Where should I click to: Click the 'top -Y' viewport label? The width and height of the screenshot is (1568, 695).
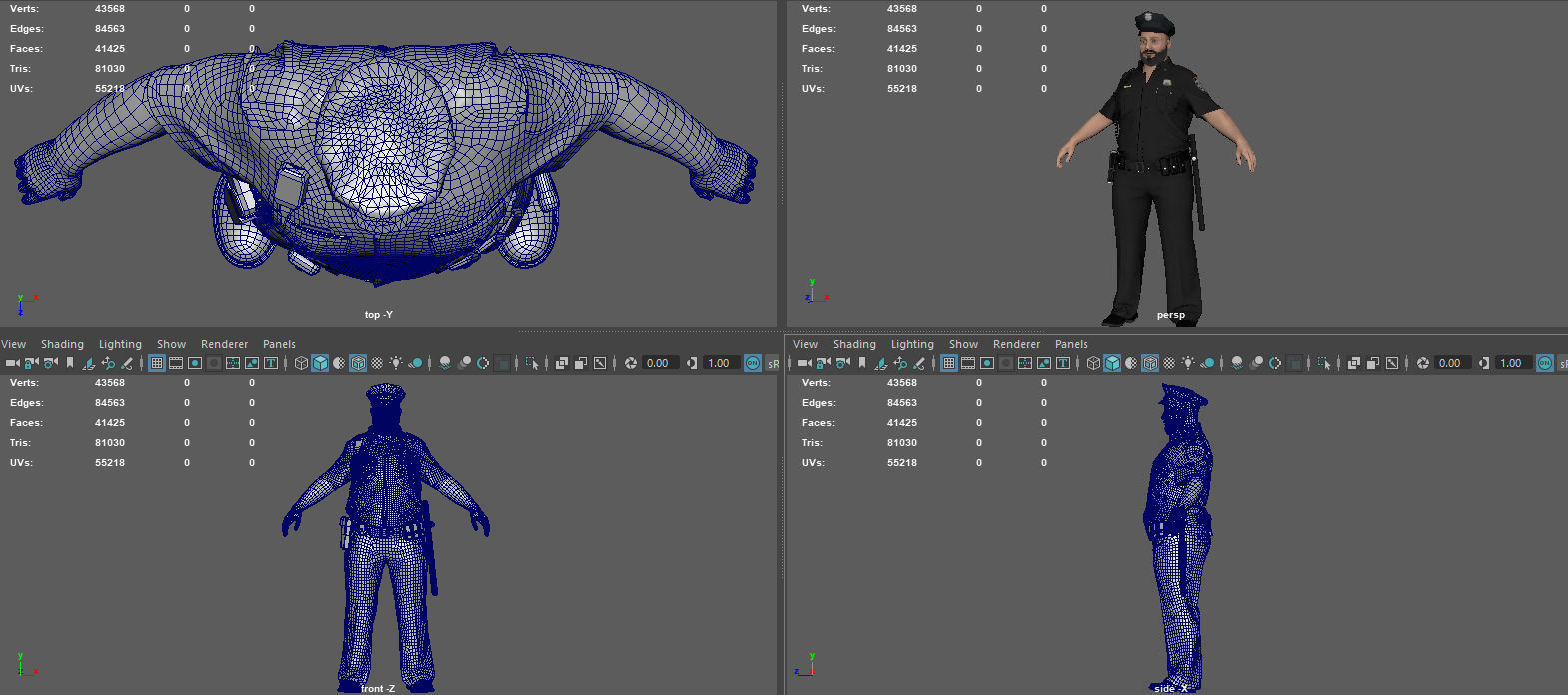[378, 314]
